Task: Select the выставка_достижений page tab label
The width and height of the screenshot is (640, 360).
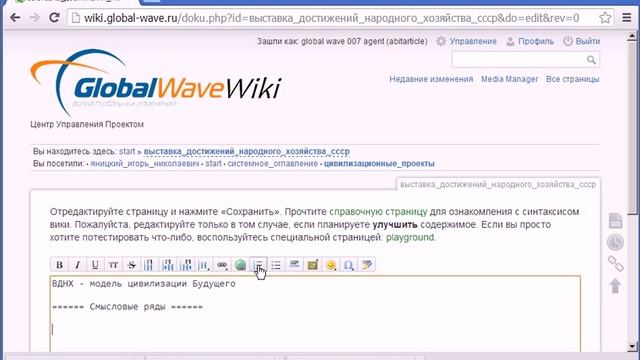Action: point(498,184)
